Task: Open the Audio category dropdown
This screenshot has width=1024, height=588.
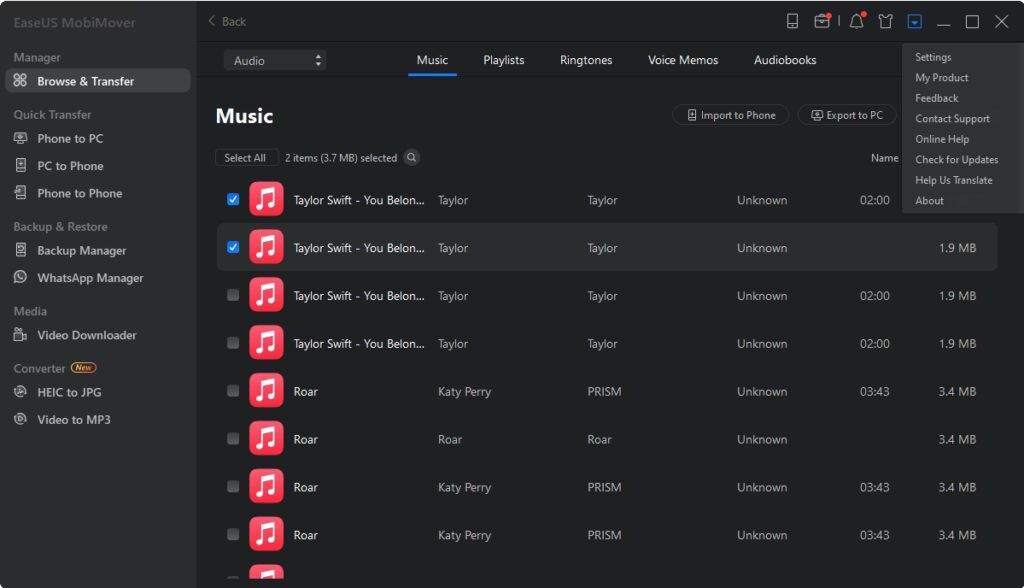Action: coord(275,61)
